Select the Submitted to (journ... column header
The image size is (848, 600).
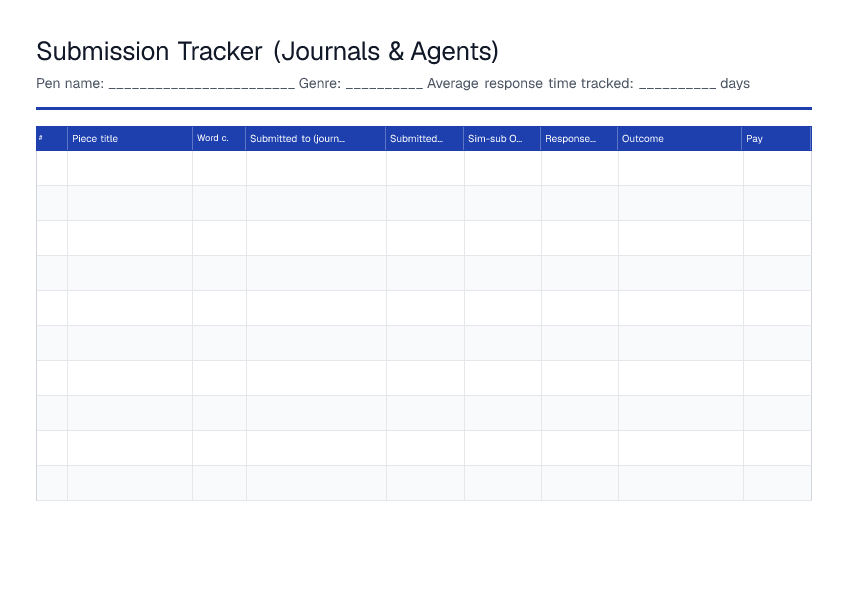[316, 139]
